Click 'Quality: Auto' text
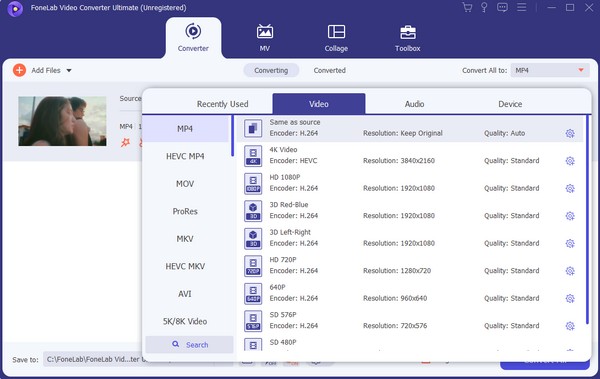 504,133
